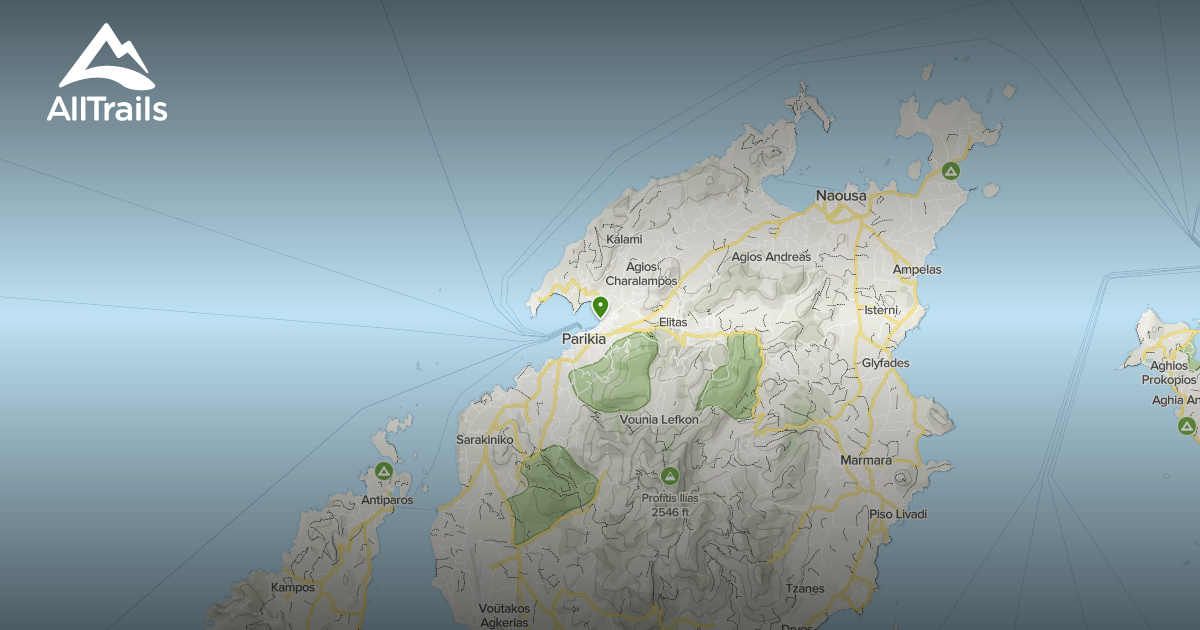Open the trail marker below Aghia label
Viewport: 1200px width, 630px height.
tap(1186, 426)
